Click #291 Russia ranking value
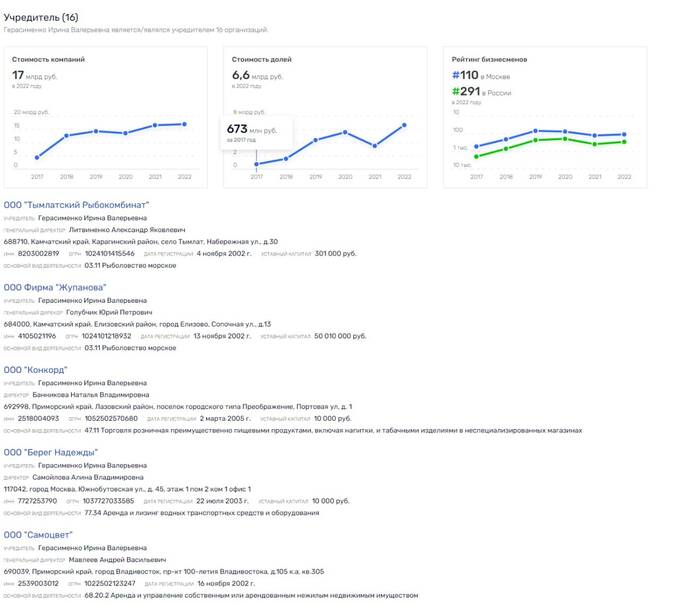The height and width of the screenshot is (605, 680). pos(466,91)
